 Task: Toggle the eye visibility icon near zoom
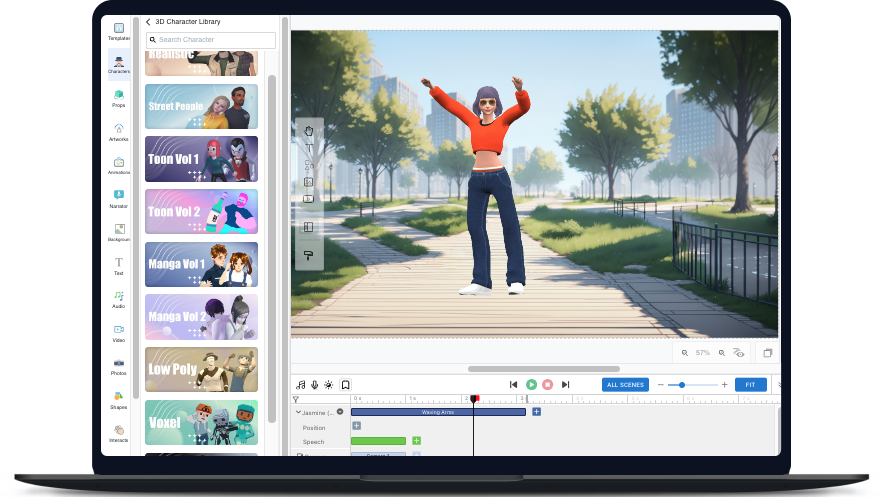tap(739, 353)
